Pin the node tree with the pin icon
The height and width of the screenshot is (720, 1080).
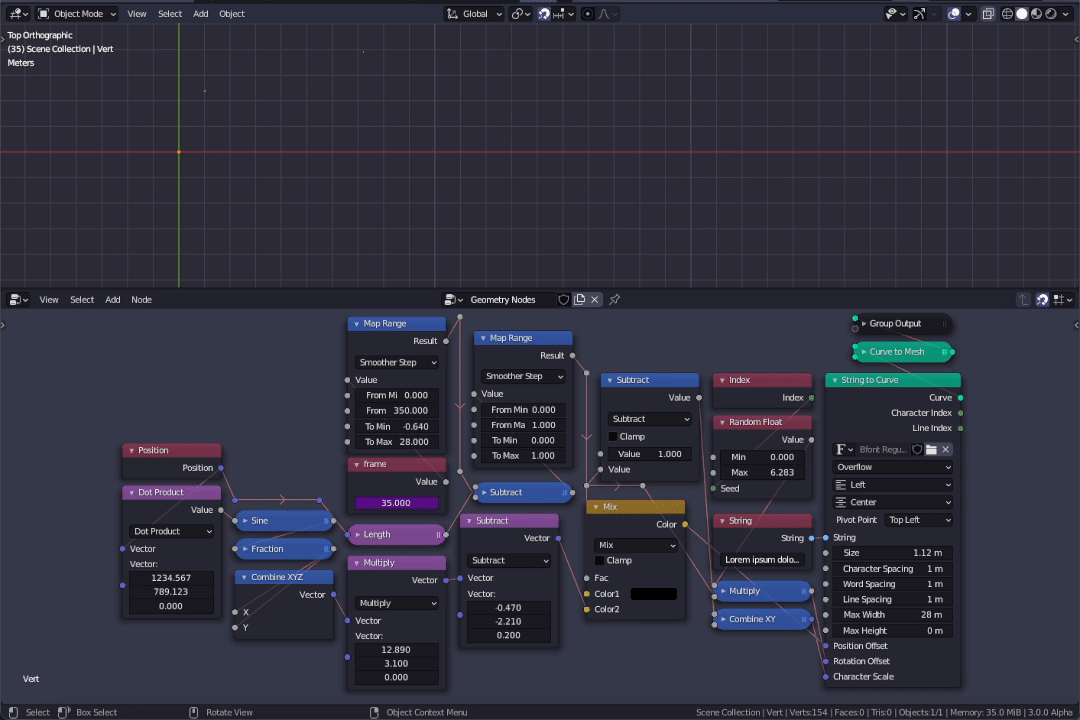614,300
